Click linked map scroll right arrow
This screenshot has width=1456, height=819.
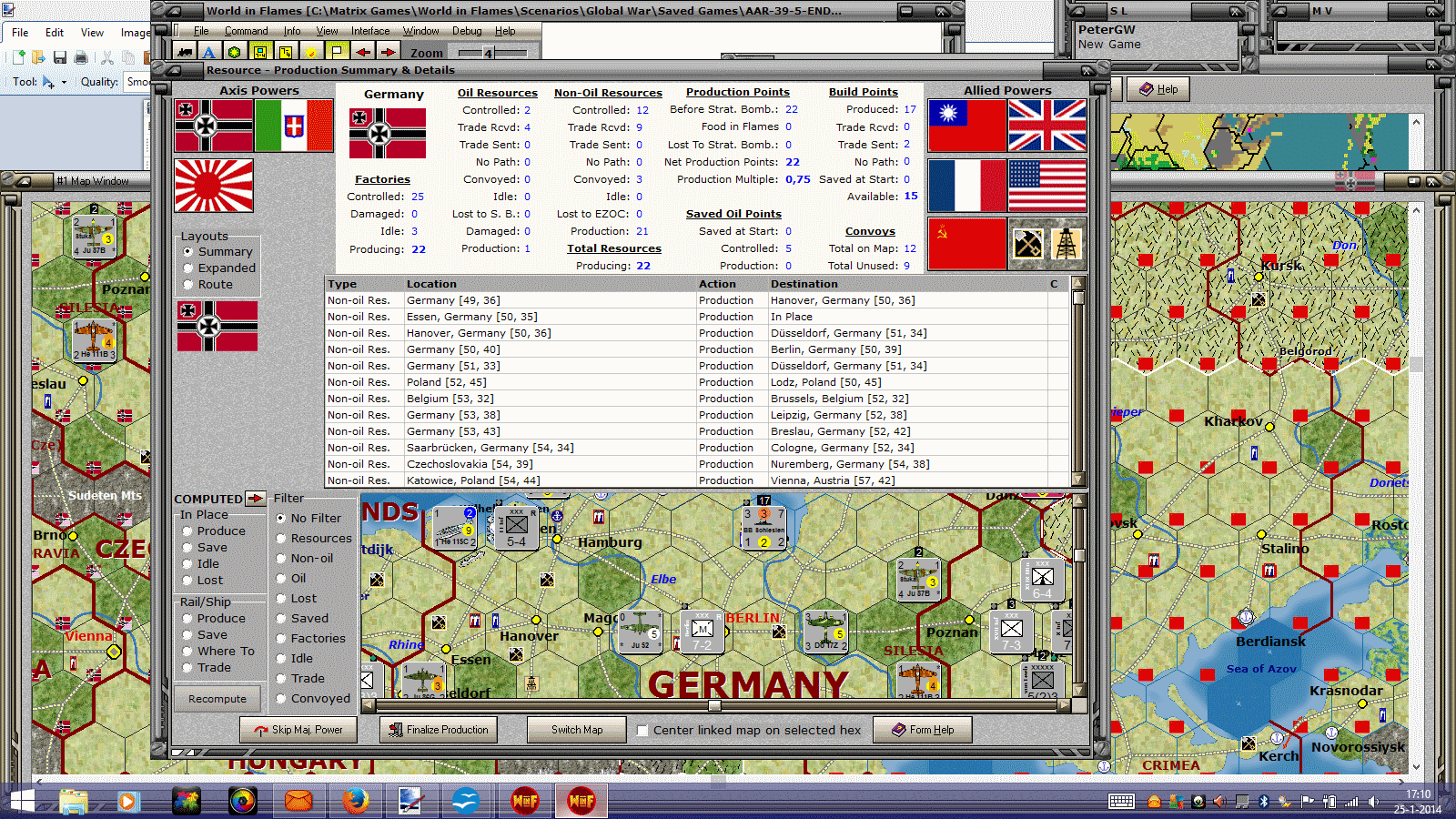click(1064, 705)
